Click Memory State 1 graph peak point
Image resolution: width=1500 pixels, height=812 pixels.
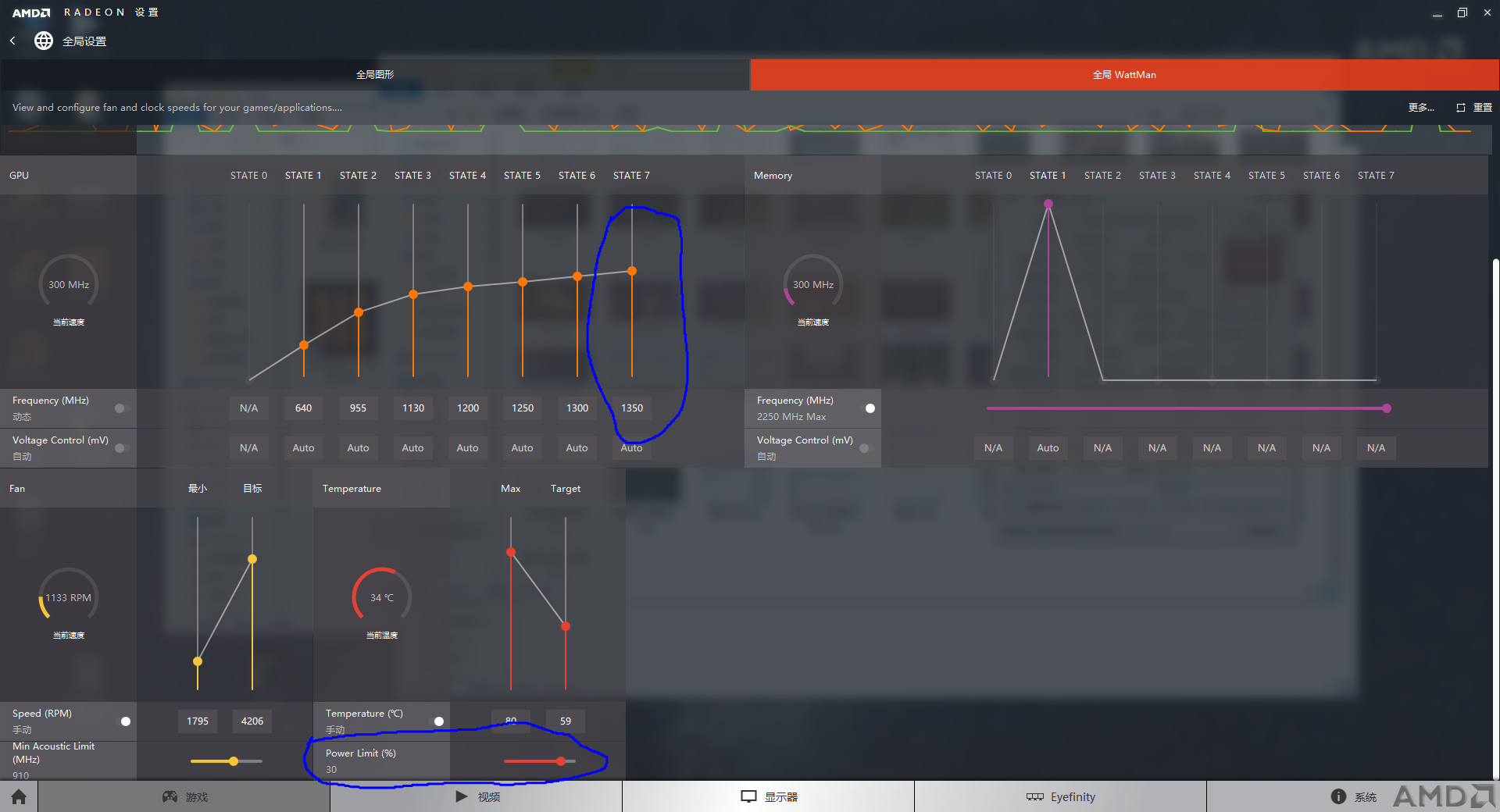click(x=1048, y=204)
